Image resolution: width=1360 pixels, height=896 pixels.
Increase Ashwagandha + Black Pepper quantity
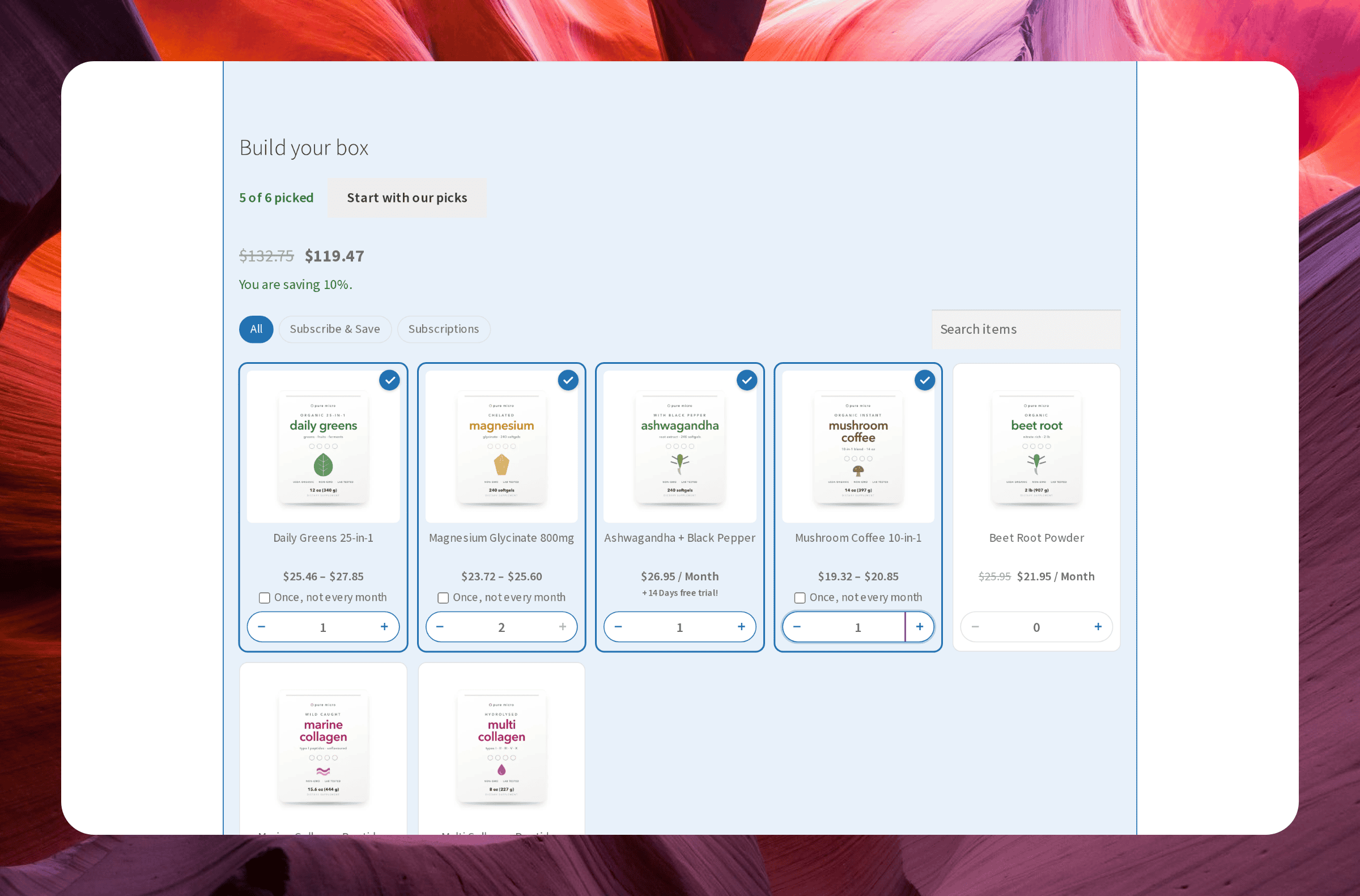(x=741, y=627)
